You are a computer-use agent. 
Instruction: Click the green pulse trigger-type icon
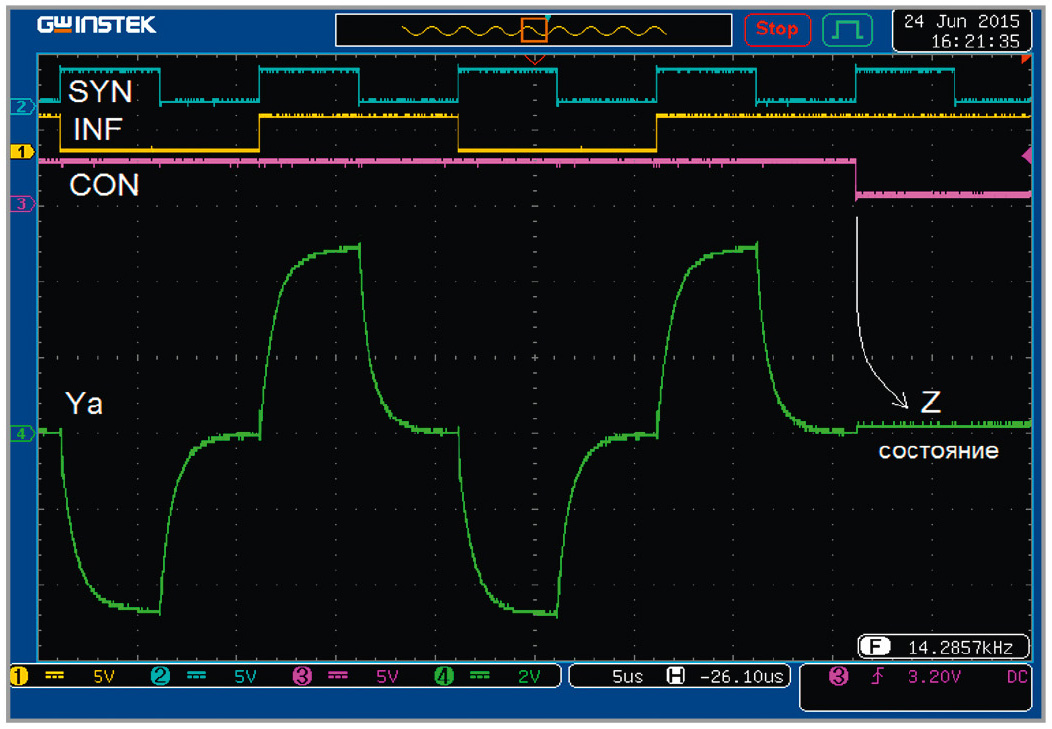(847, 30)
